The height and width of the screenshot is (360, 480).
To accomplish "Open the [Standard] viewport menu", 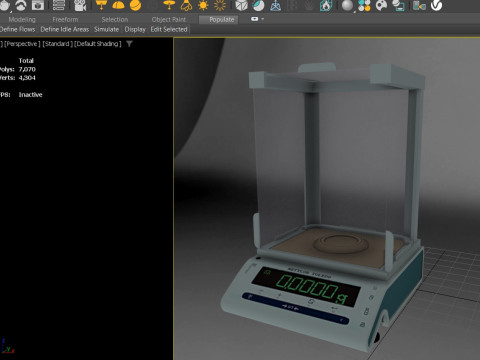I will pos(57,44).
